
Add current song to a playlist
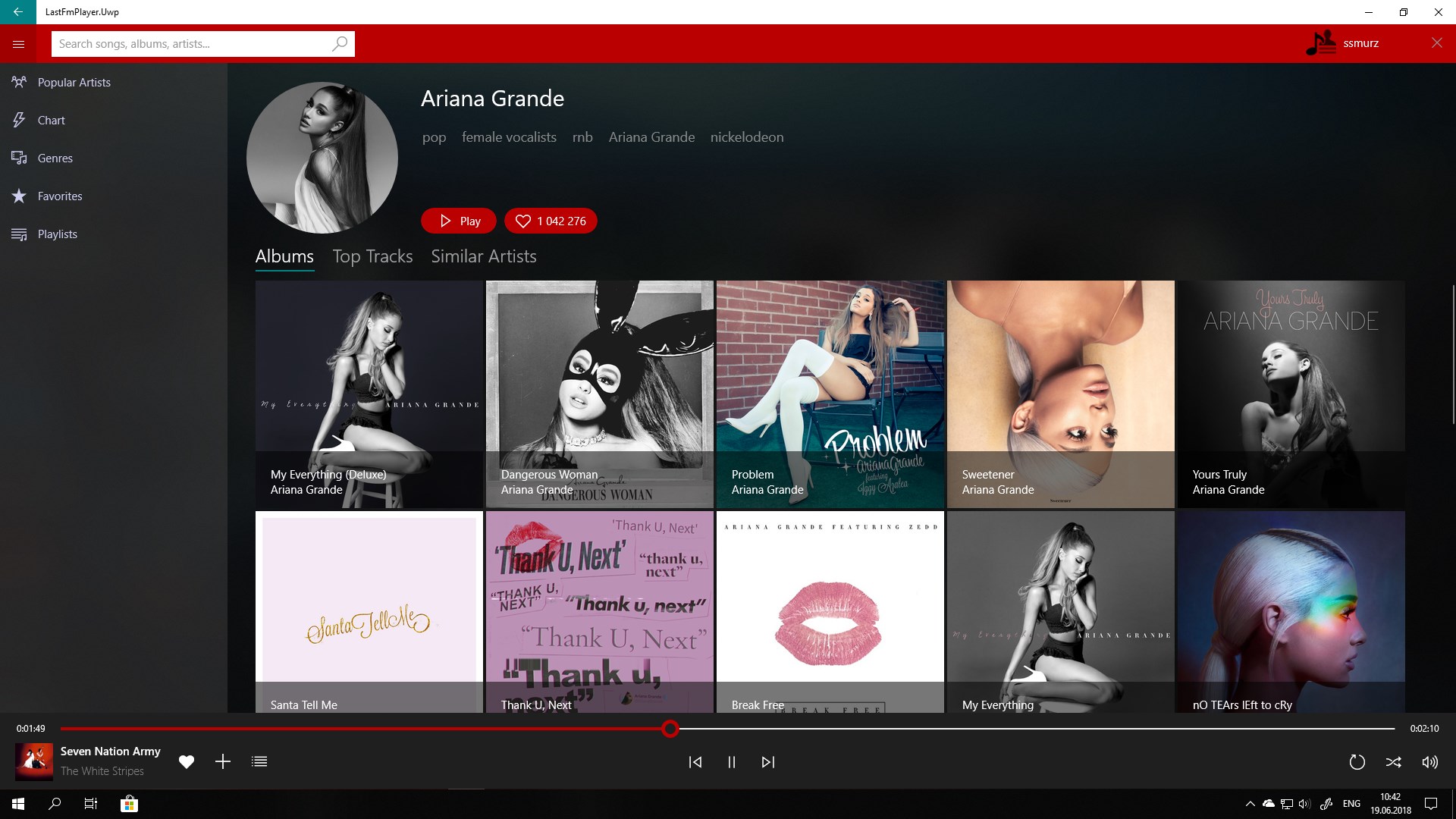[x=222, y=761]
